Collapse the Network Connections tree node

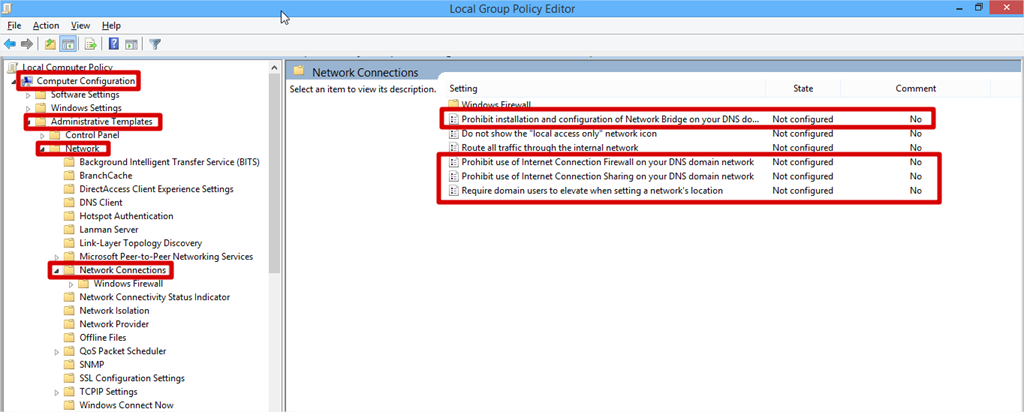click(x=56, y=271)
